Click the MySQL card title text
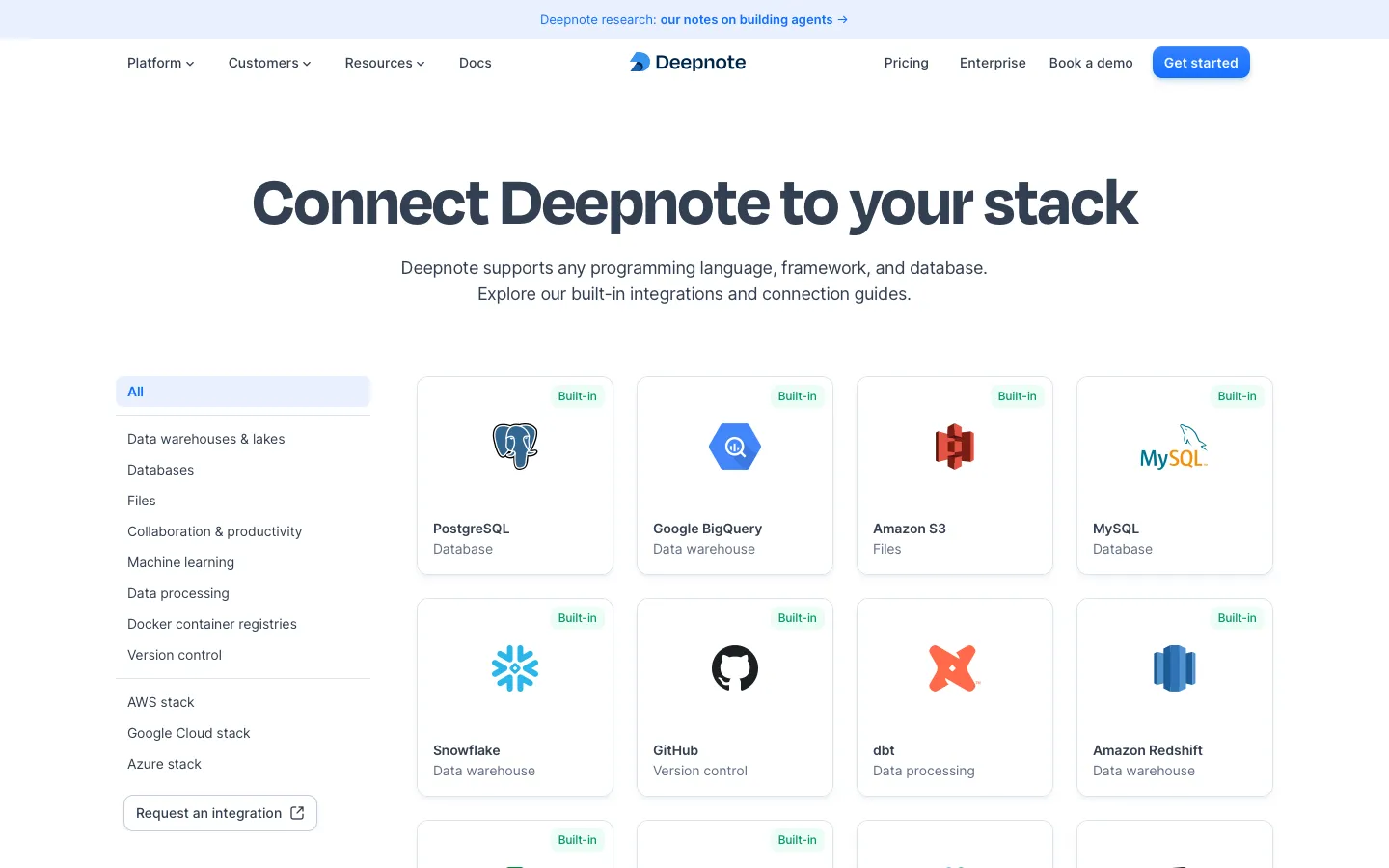 click(1116, 529)
